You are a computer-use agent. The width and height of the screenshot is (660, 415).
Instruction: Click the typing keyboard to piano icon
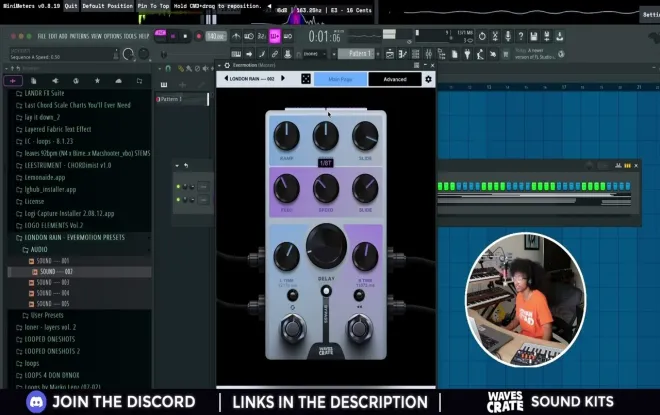(x=236, y=54)
